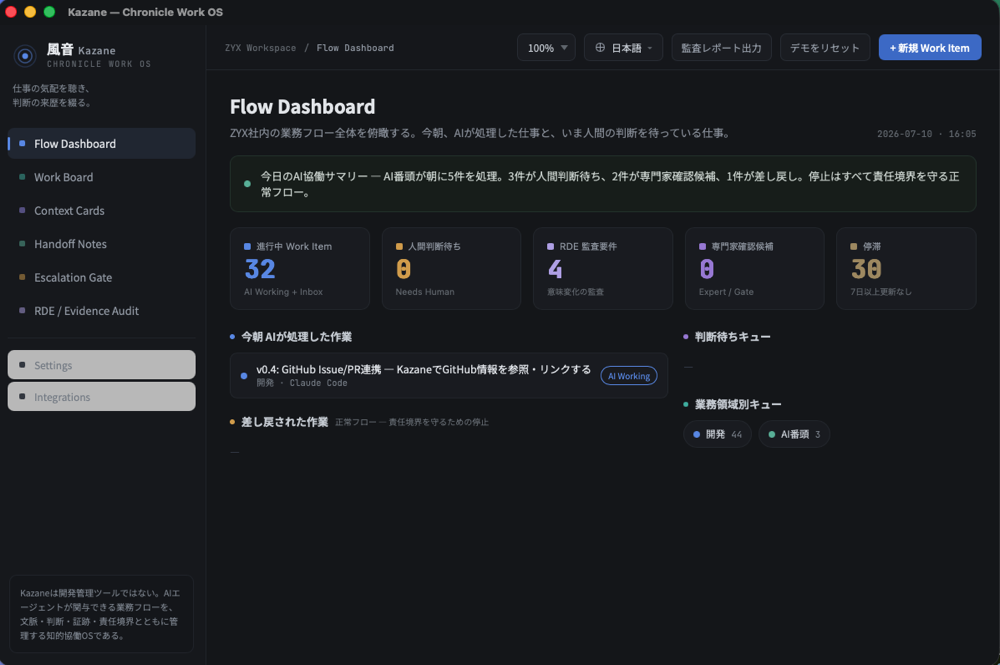Screen dimensions: 1000x665
Task: Click the 差し戻された作業 heading
Action: click(284, 422)
